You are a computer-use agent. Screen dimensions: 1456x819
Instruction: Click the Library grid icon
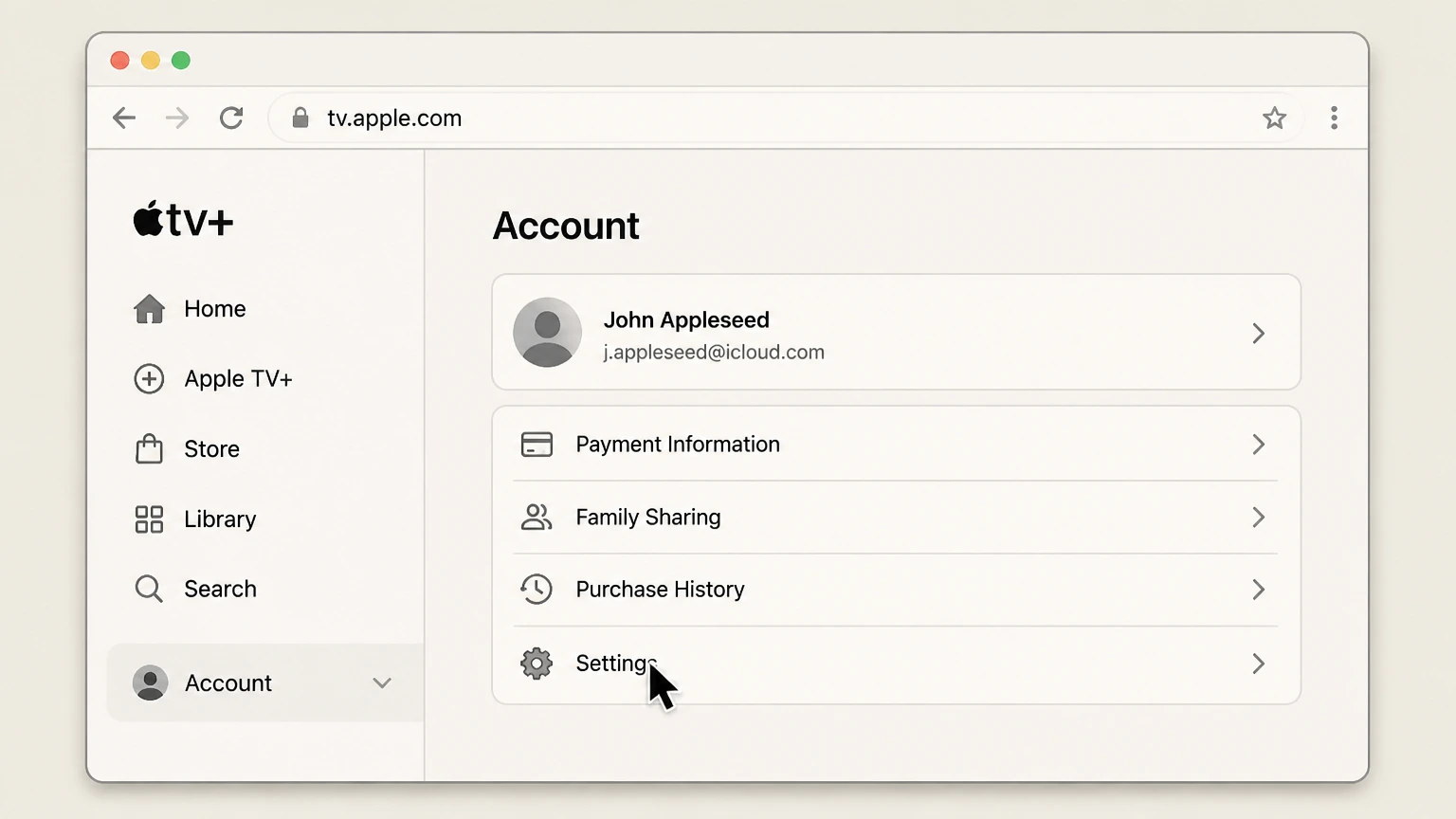[149, 519]
